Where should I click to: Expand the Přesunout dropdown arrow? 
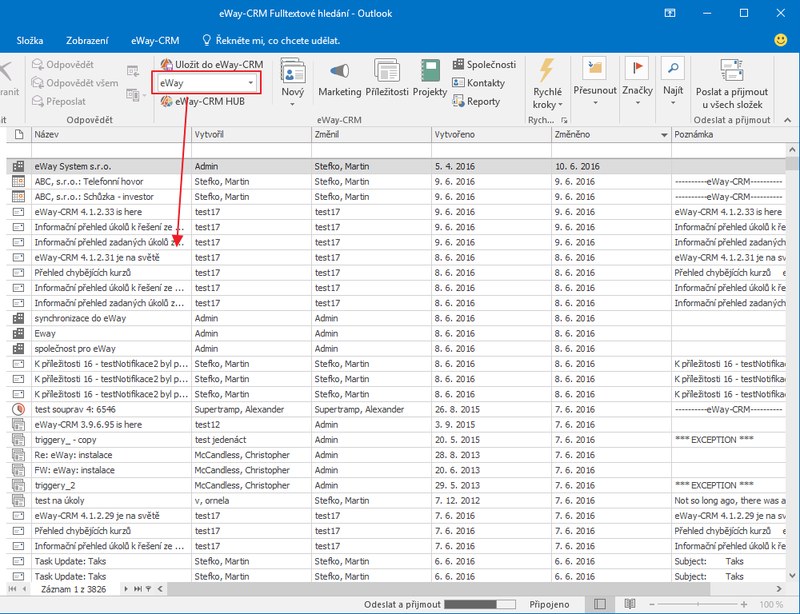tap(595, 103)
